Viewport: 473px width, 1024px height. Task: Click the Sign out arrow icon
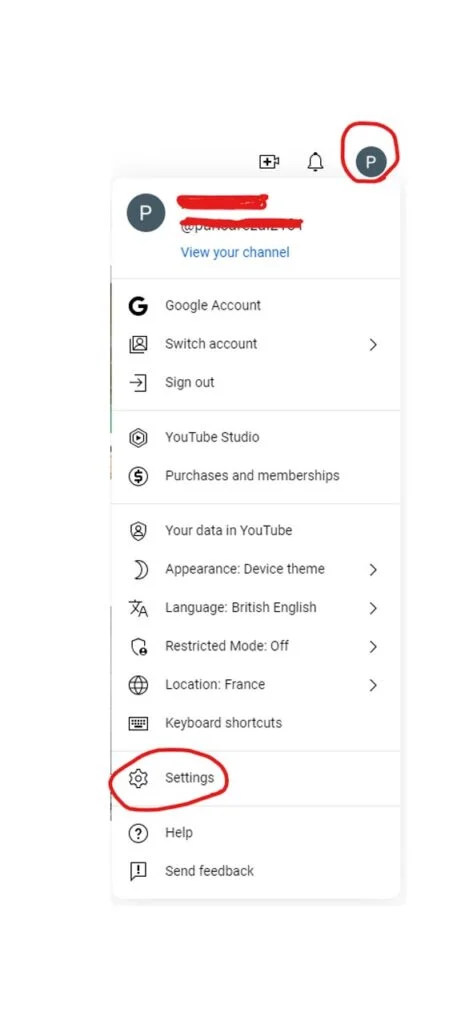pyautogui.click(x=138, y=383)
